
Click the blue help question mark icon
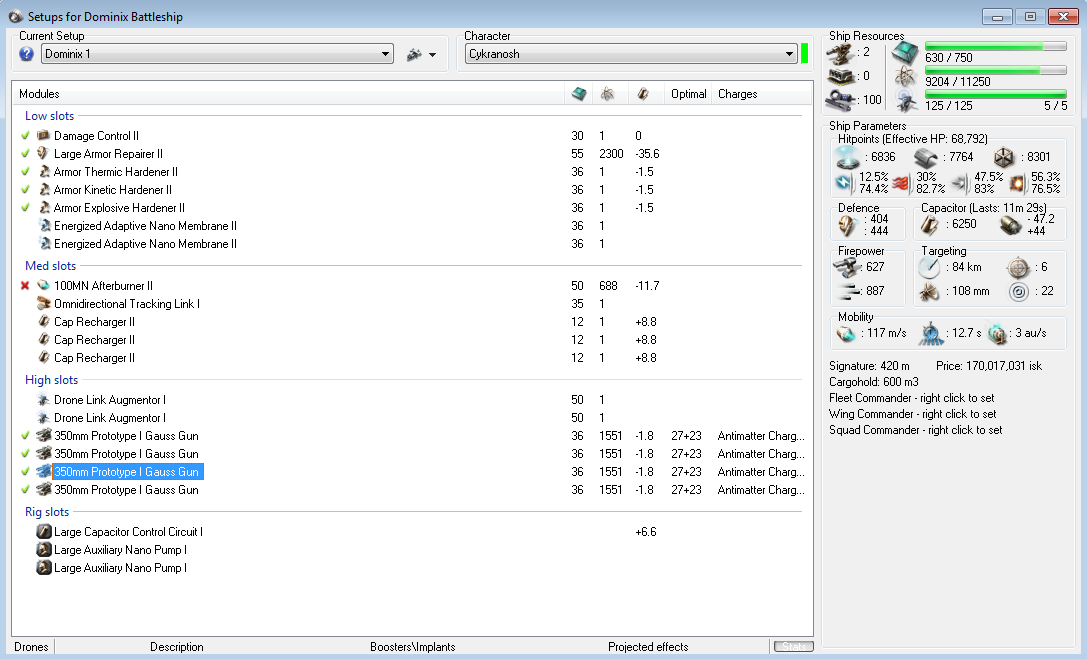[26, 54]
